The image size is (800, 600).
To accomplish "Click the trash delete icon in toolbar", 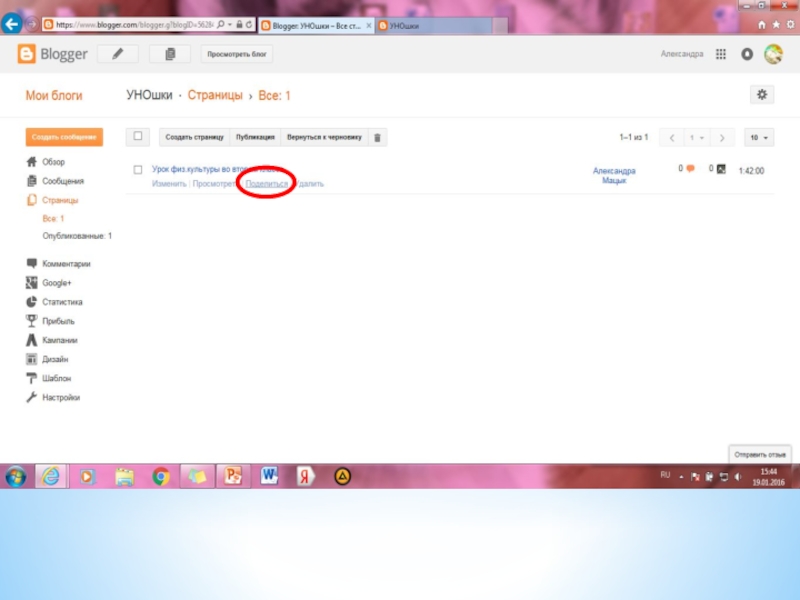I will coord(378,137).
